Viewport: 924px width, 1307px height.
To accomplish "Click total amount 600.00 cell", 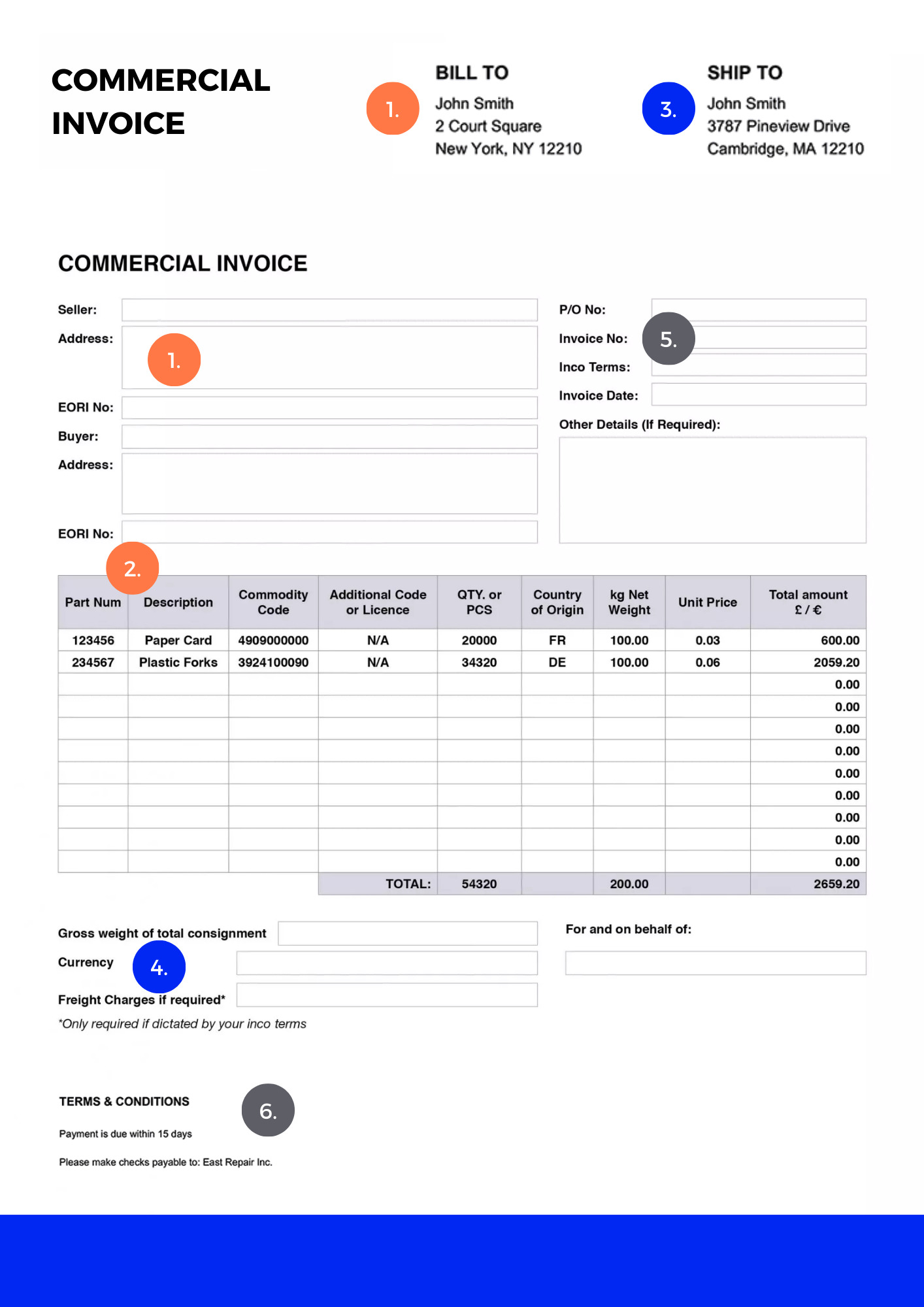I will (808, 640).
